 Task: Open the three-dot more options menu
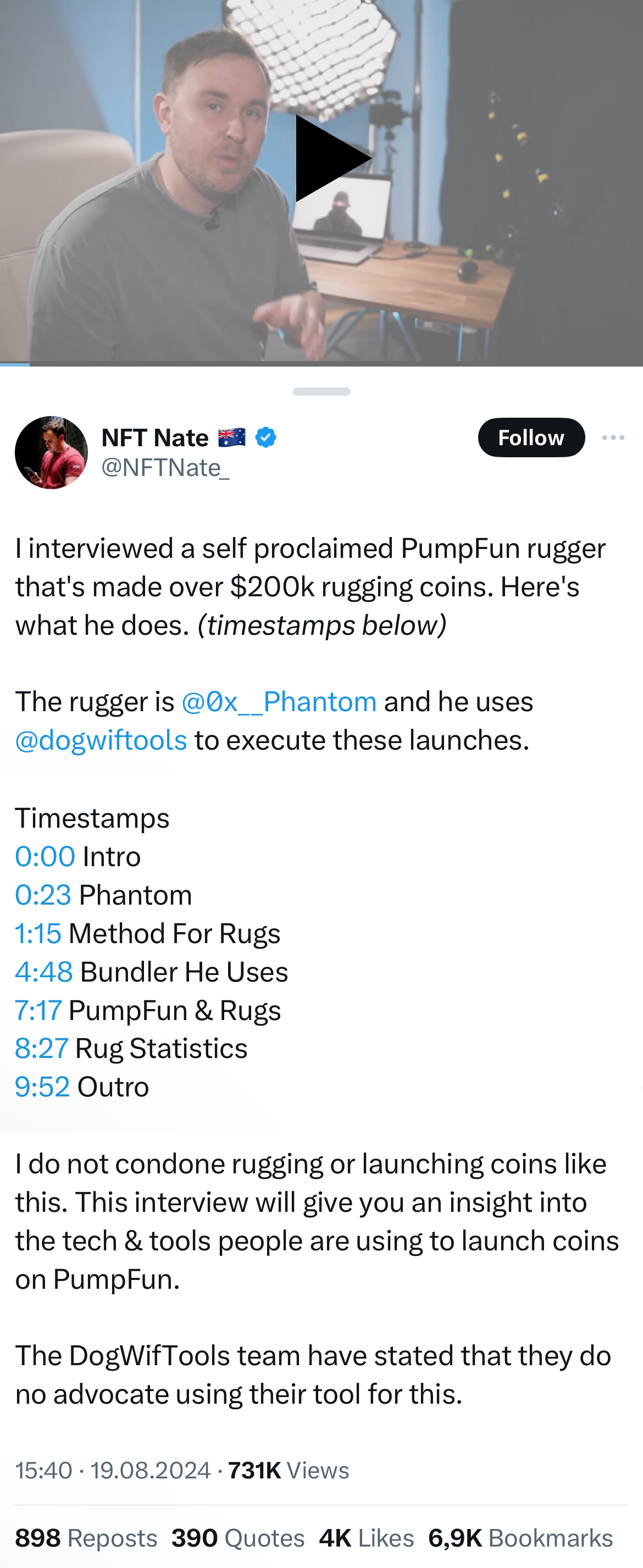613,437
